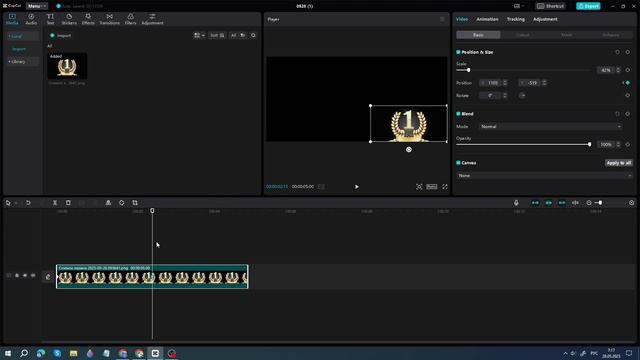Open the Menu dropdown in title bar
Screen dimensions: 640x360
coord(37,6)
